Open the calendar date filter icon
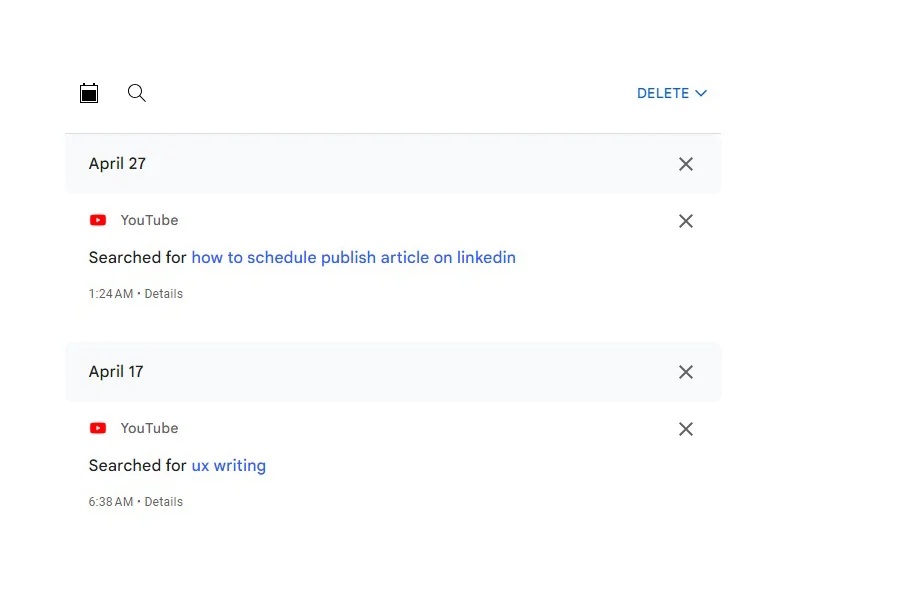This screenshot has width=900, height=600. (89, 93)
